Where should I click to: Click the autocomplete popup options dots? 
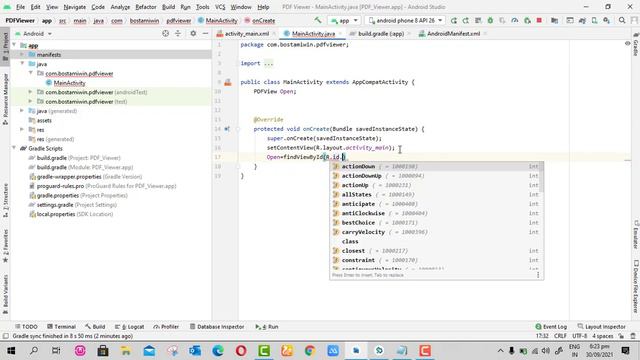[538, 275]
